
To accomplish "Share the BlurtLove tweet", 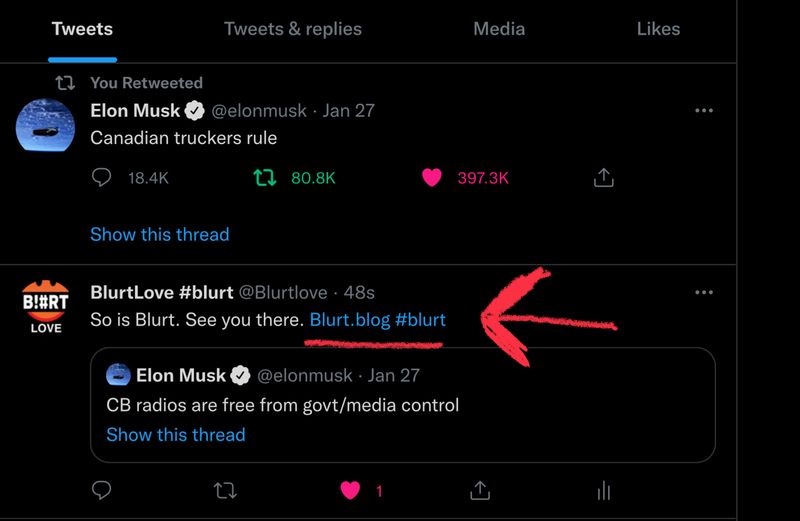I will [x=479, y=490].
